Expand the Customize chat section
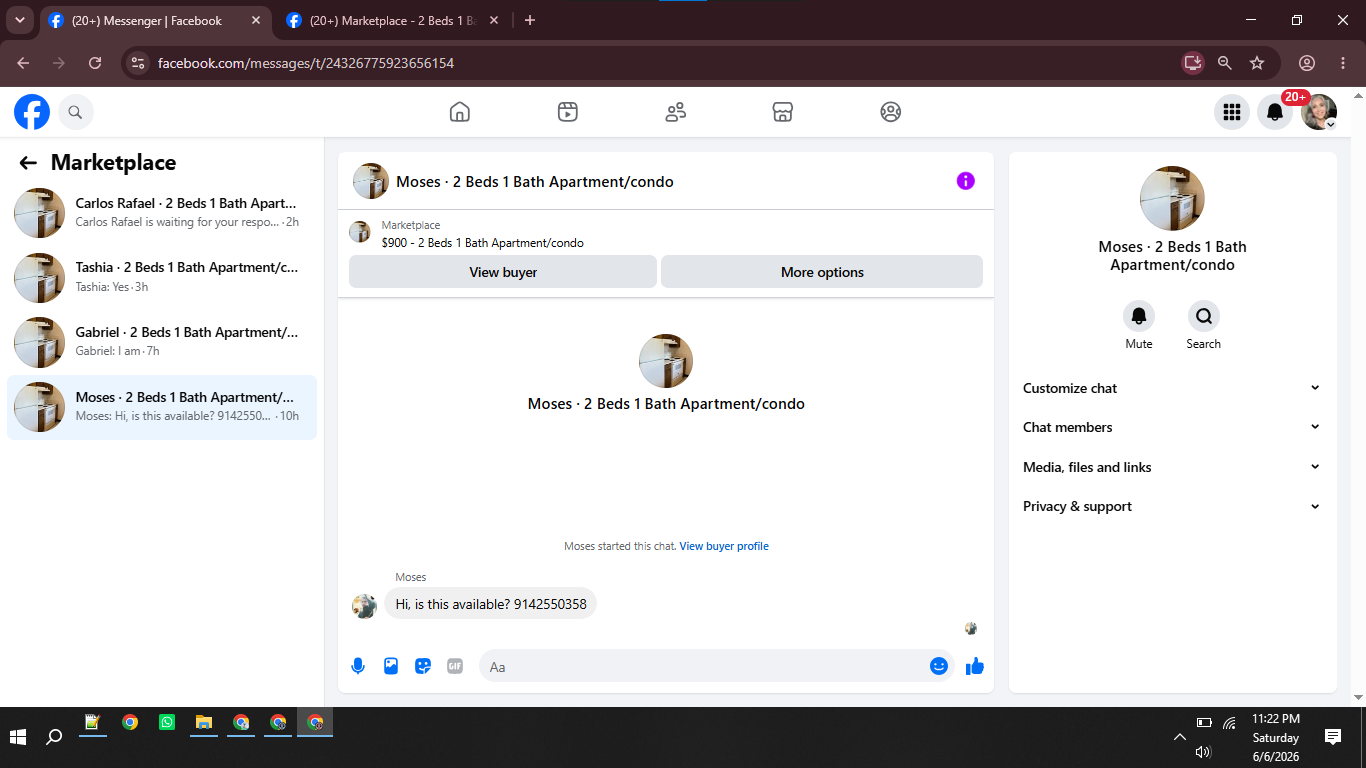 tap(1172, 388)
